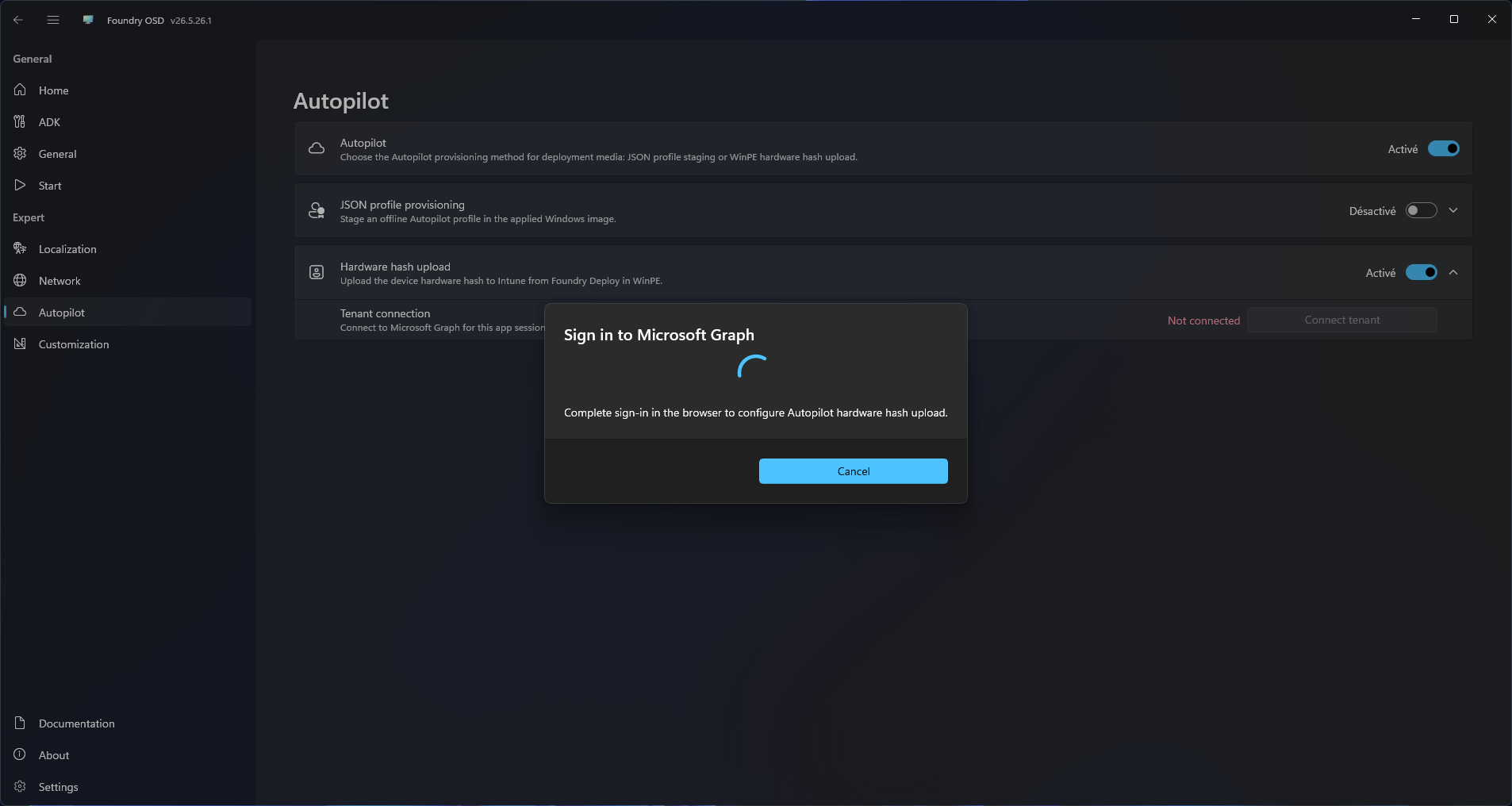This screenshot has height=806, width=1512.
Task: Click the Hardware hash upload badge icon
Action: click(x=317, y=272)
